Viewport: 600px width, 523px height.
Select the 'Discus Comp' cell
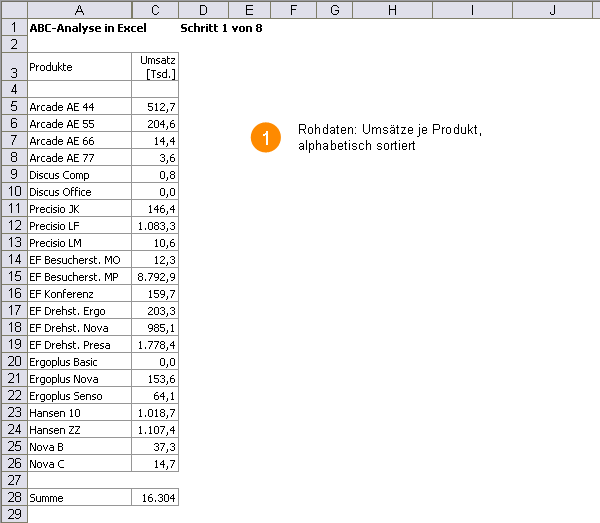(80, 174)
